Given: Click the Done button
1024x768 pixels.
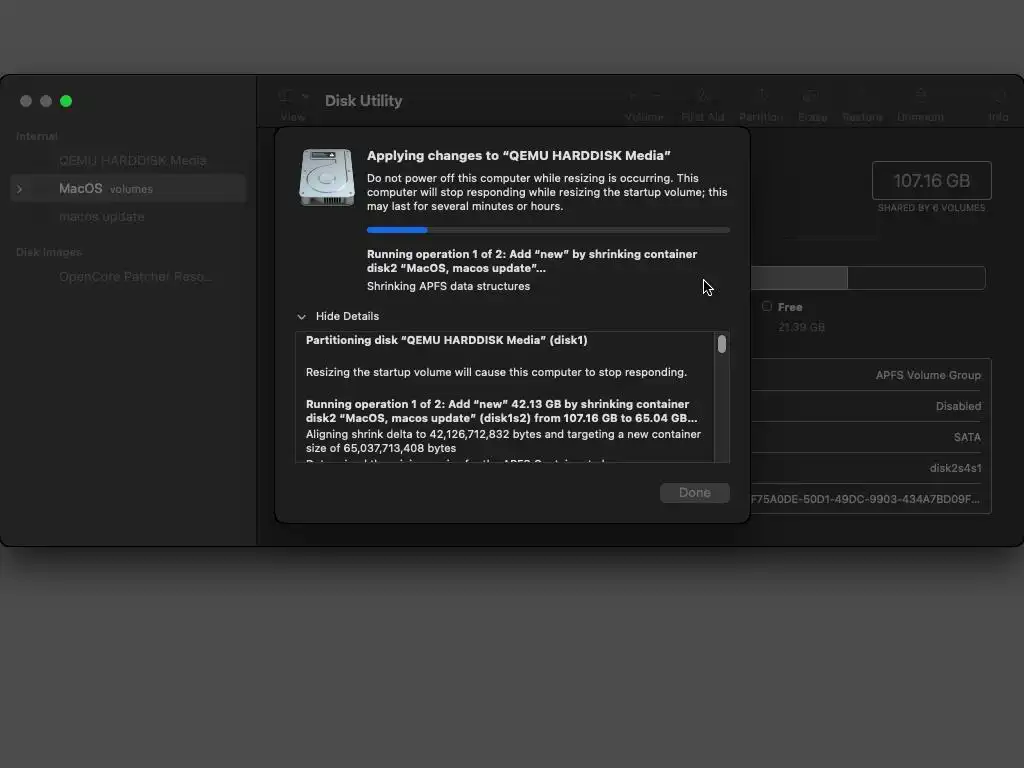Looking at the screenshot, I should coord(695,493).
